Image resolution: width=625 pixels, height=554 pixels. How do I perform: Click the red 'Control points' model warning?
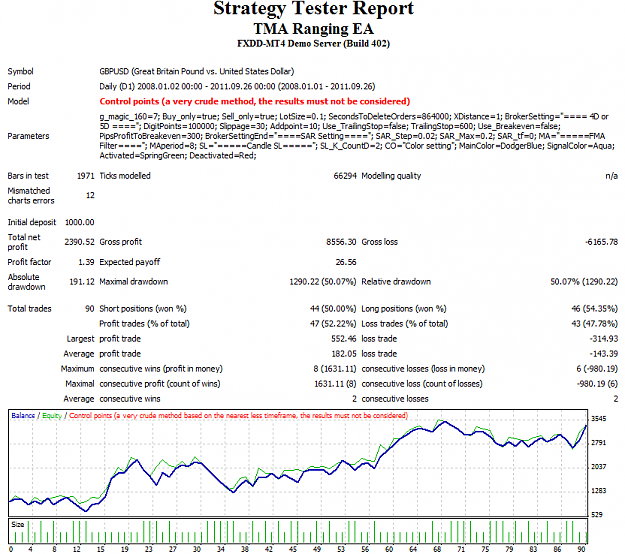[255, 101]
